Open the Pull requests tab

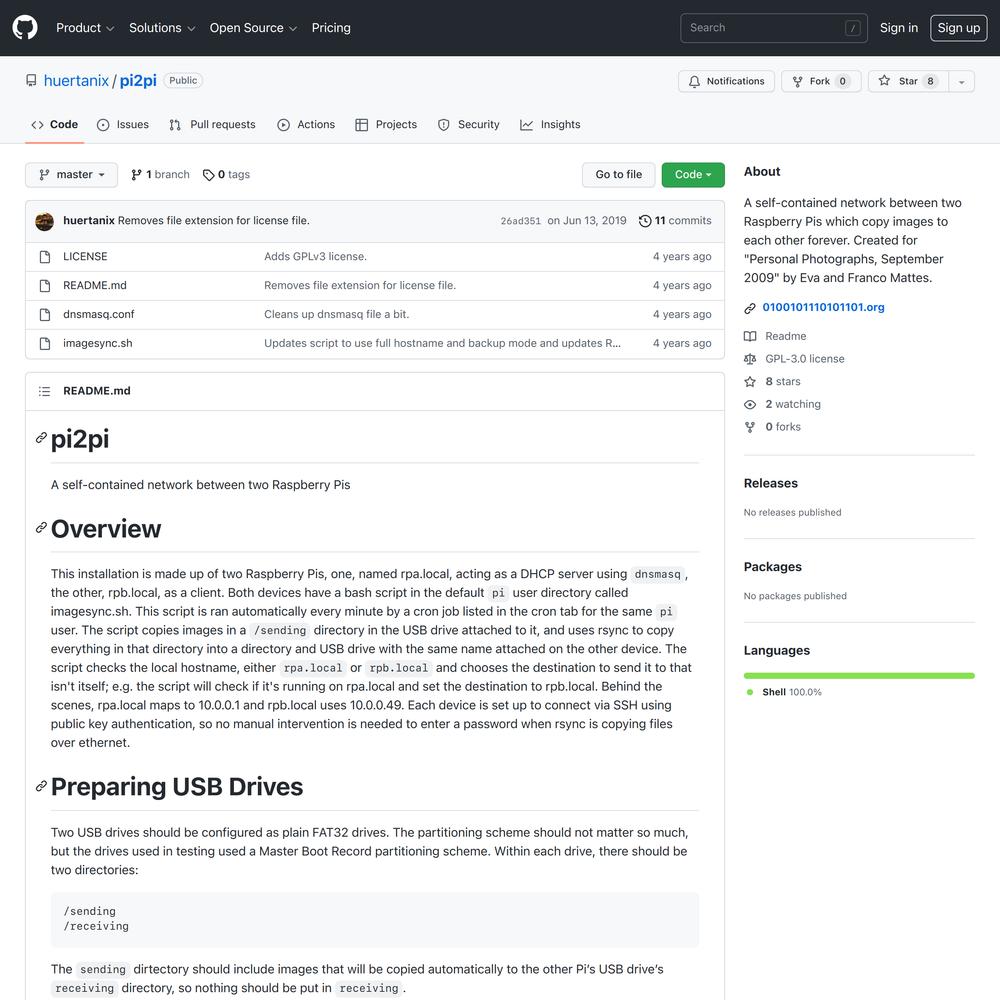click(x=212, y=125)
